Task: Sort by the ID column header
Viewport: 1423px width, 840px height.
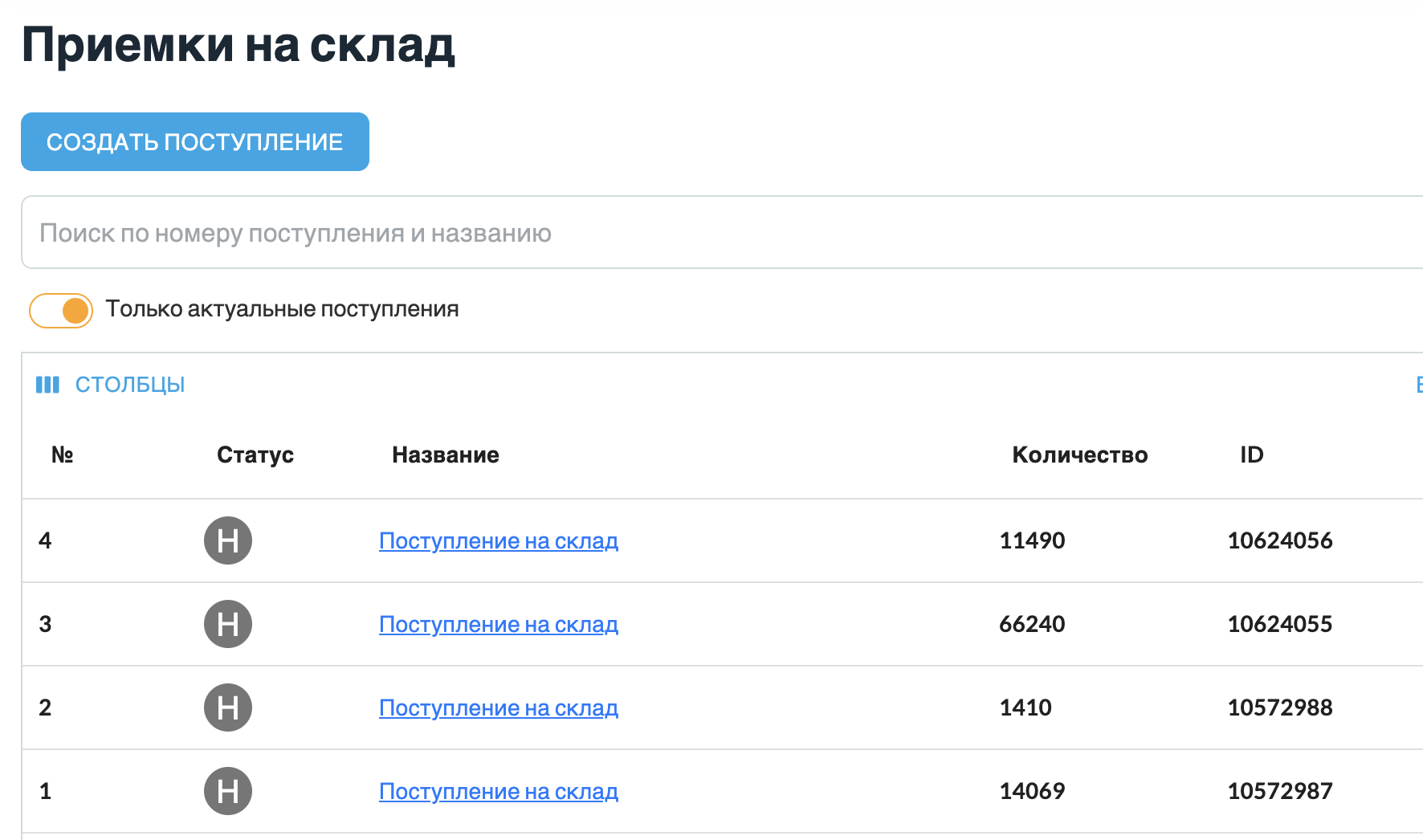Action: pyautogui.click(x=1252, y=455)
